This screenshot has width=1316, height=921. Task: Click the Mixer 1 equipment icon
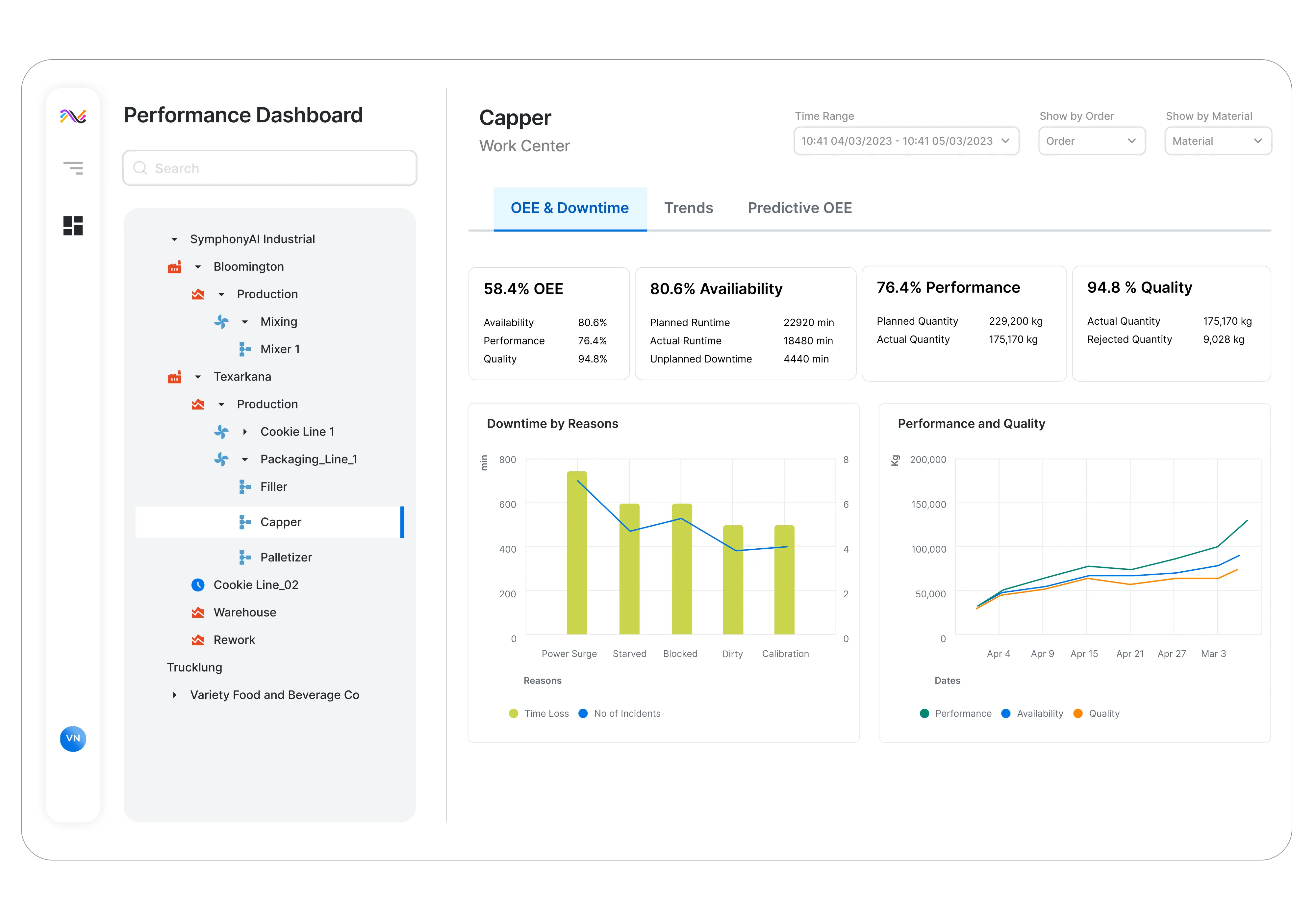point(245,349)
